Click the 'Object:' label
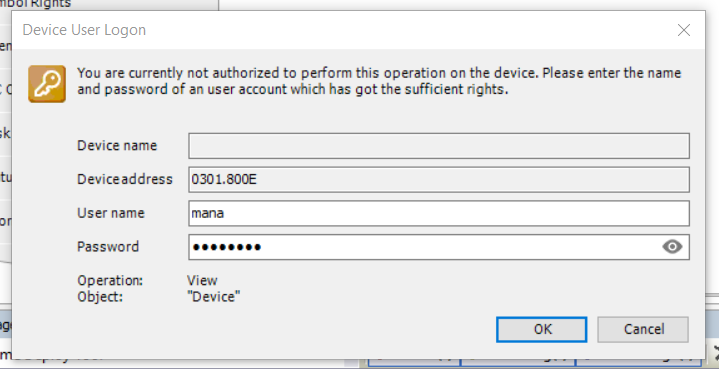Image resolution: width=719 pixels, height=369 pixels. 100,297
